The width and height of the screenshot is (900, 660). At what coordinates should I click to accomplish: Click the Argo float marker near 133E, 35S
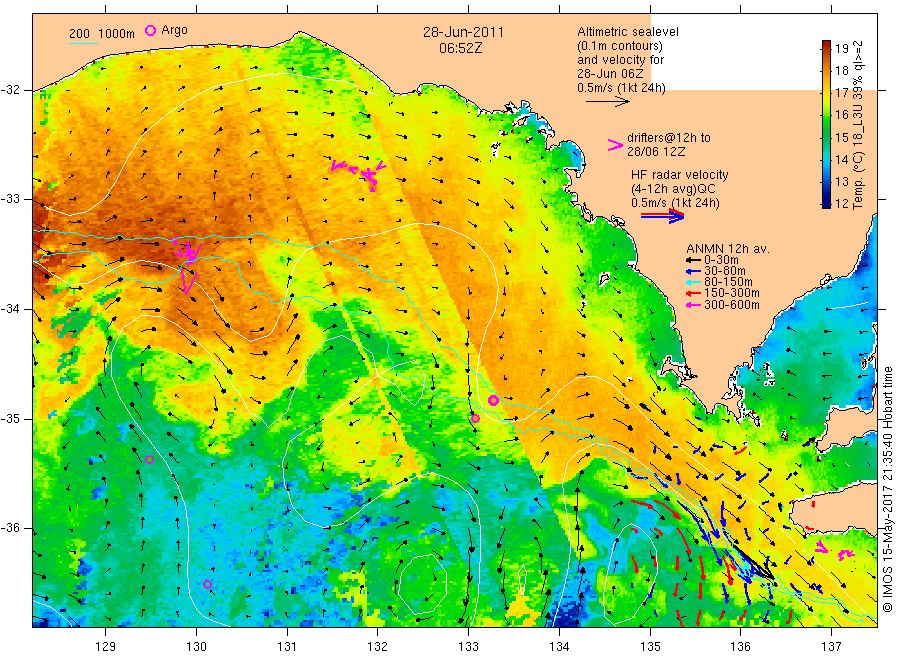click(x=475, y=418)
